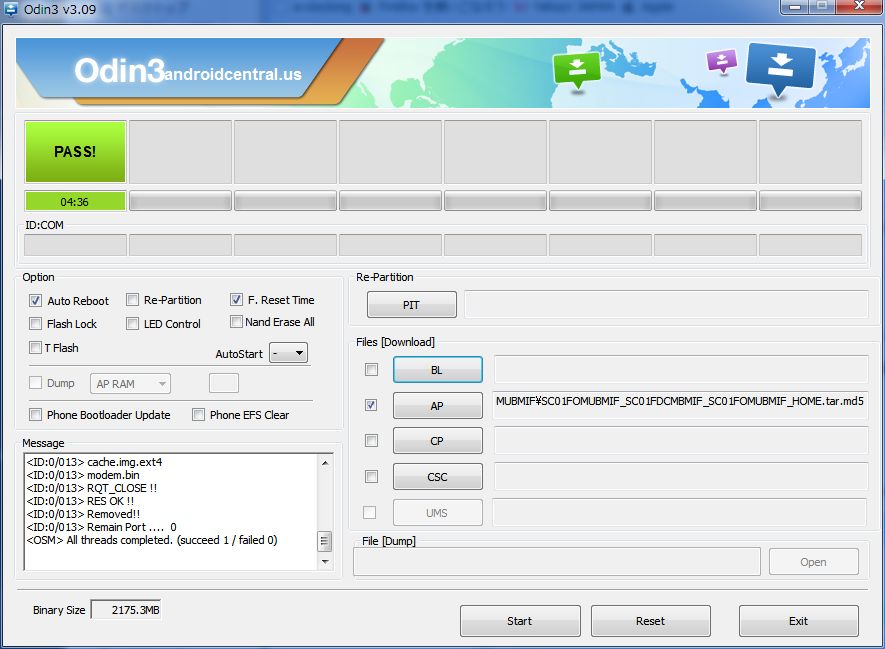Viewport: 885px width, 649px height.
Task: Click the 'cache.img.ext4' log line
Action: coord(94,462)
